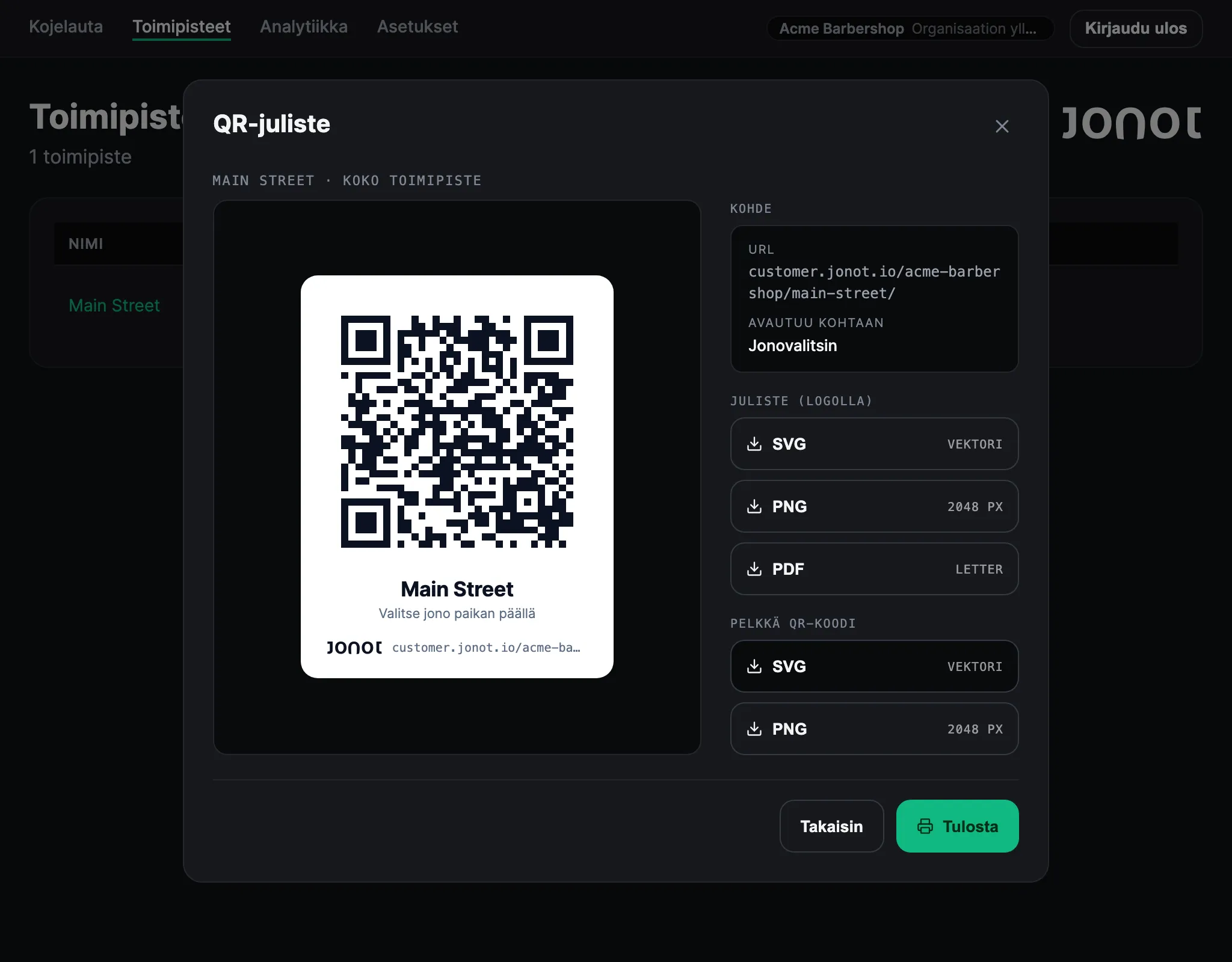Select the customer.jonot.io URL text under KOHDE
Screen dimensions: 1232x962
click(x=874, y=283)
